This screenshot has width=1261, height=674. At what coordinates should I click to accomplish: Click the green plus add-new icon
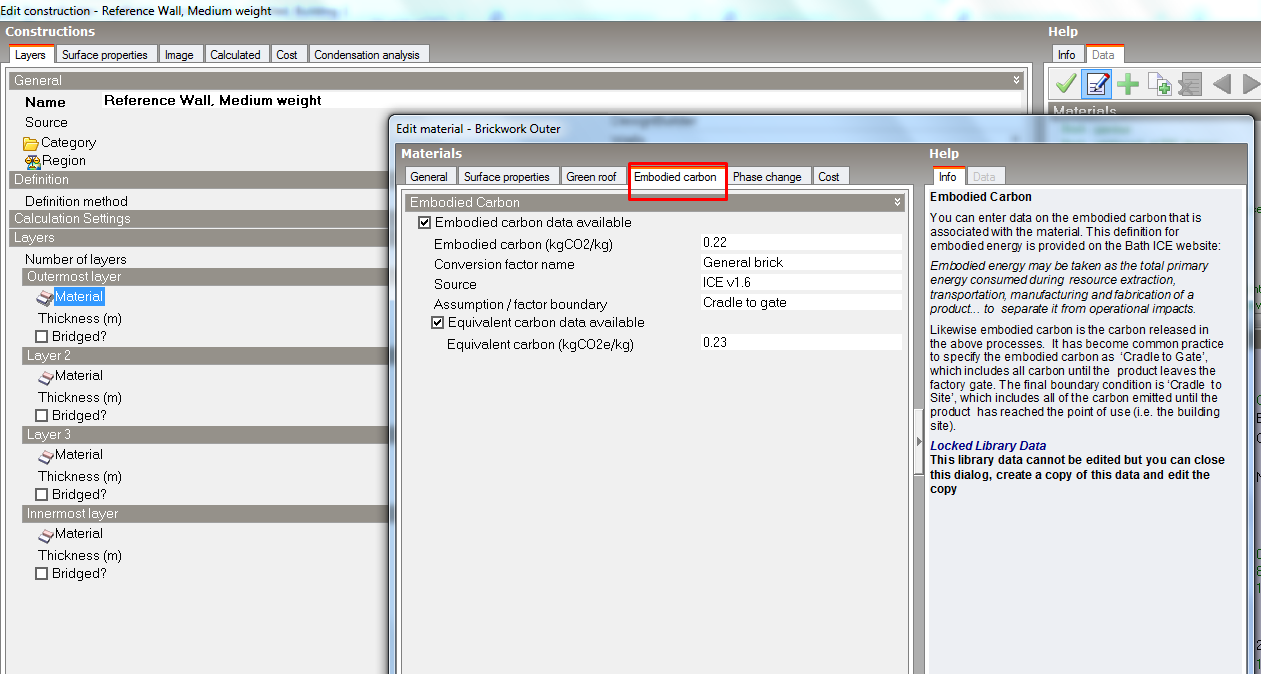[1128, 83]
